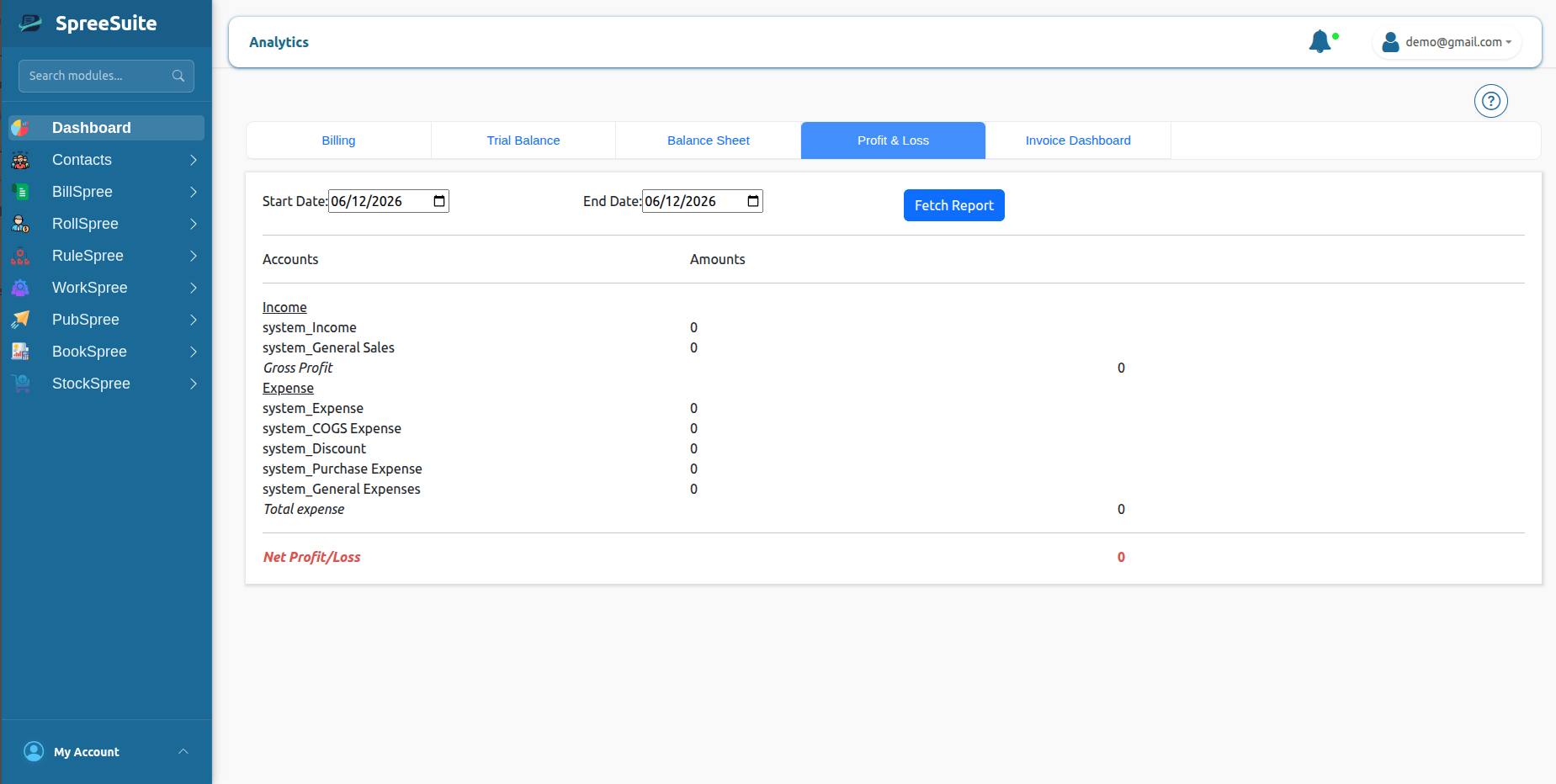Expand the PubSpree submenu chevron

coord(194,320)
